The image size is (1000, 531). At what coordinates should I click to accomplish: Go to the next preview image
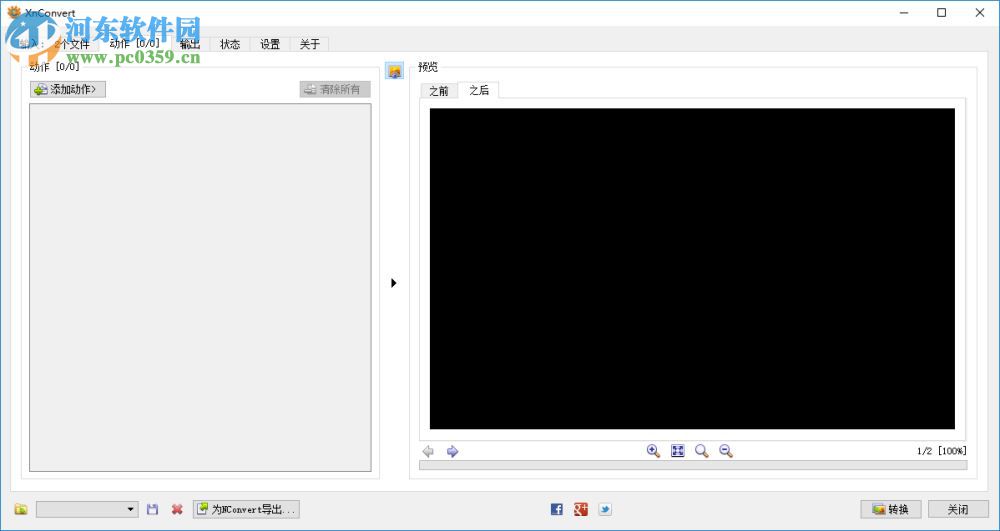coord(452,451)
